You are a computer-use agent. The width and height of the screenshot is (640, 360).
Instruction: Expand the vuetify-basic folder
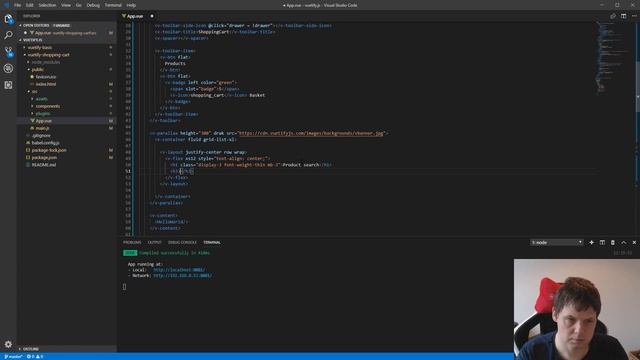40,47
